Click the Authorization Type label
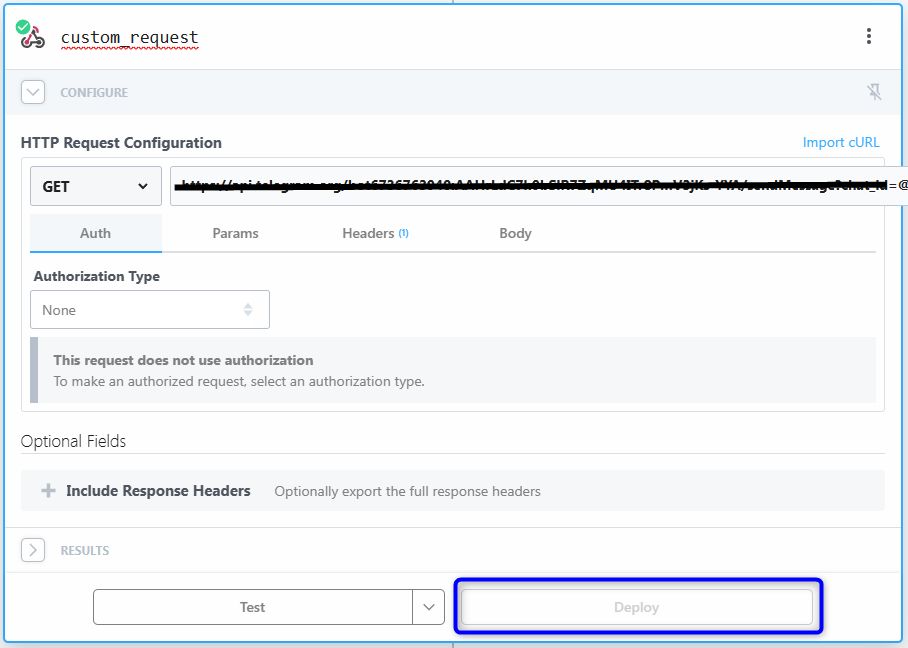The width and height of the screenshot is (908, 648). point(97,276)
